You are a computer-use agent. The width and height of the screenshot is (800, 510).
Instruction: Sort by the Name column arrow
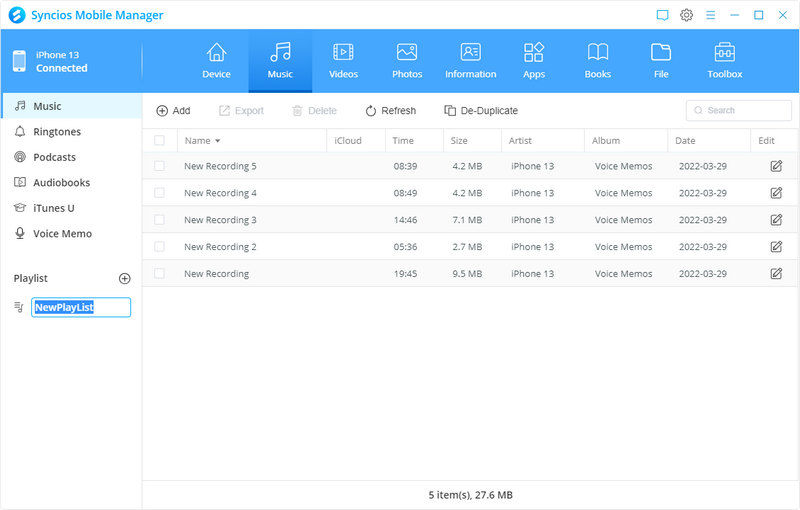217,141
